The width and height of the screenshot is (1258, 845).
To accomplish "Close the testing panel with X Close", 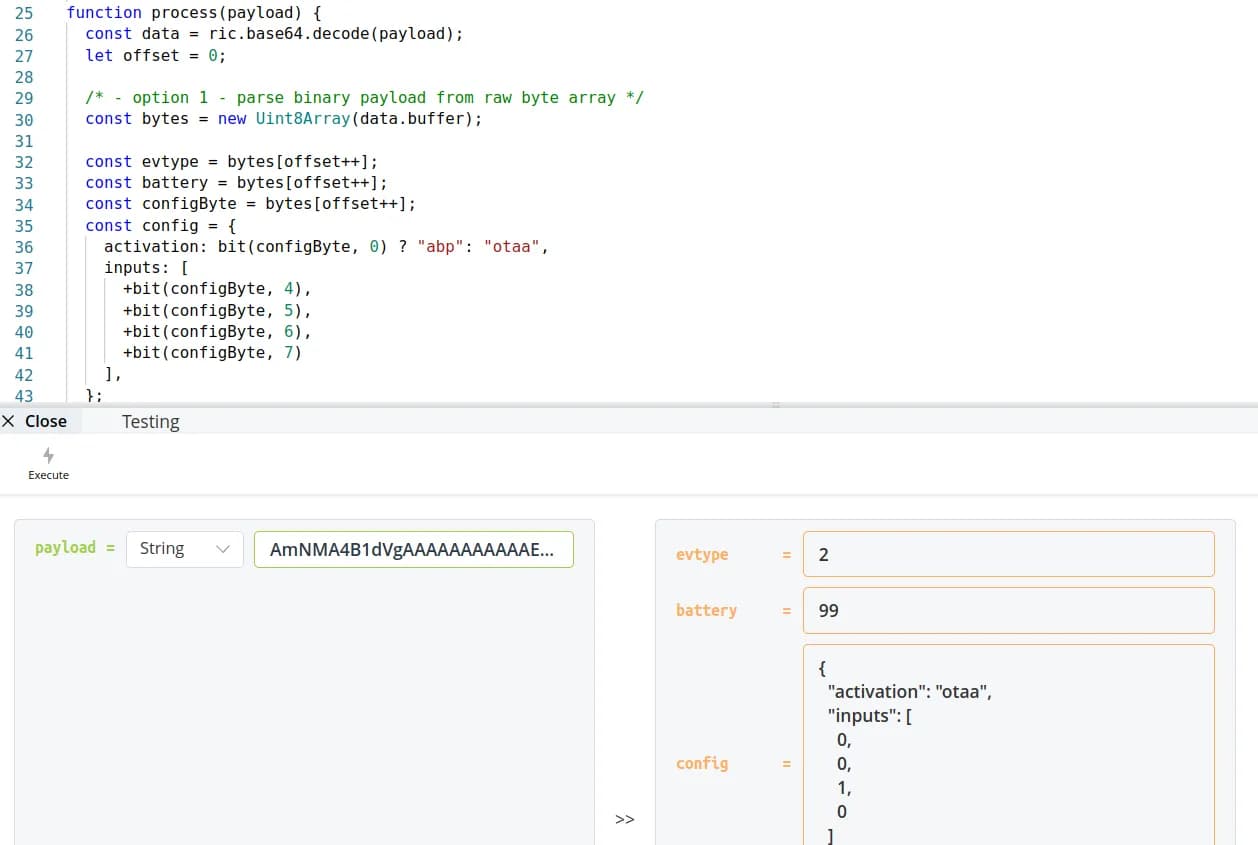I will click(35, 421).
